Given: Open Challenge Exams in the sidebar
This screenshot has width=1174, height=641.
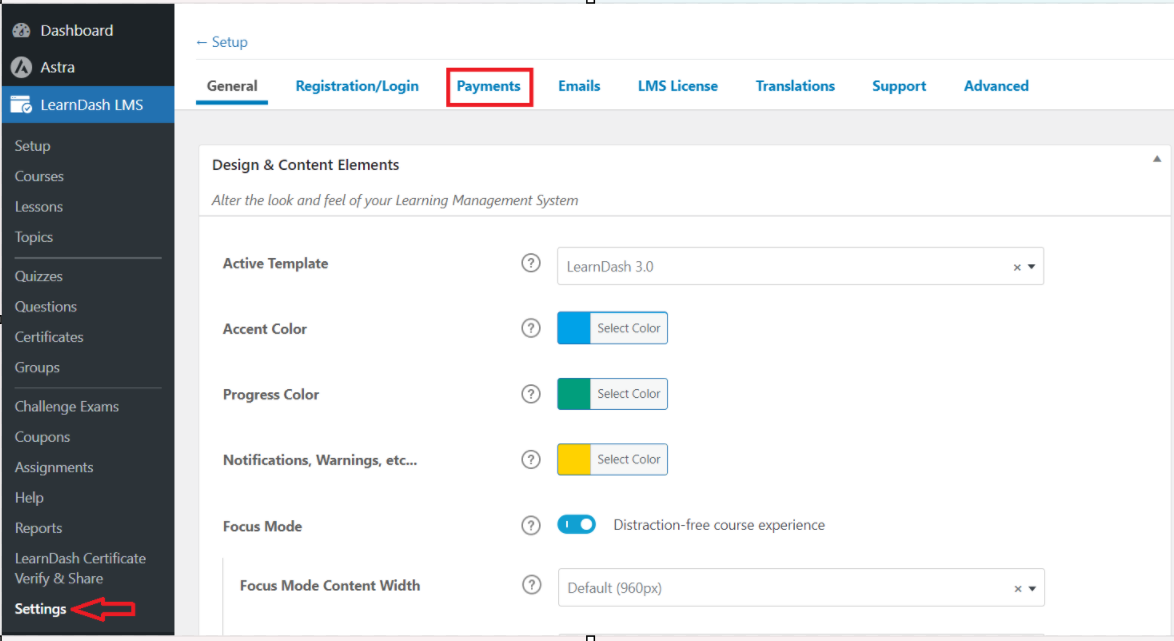Looking at the screenshot, I should point(67,407).
